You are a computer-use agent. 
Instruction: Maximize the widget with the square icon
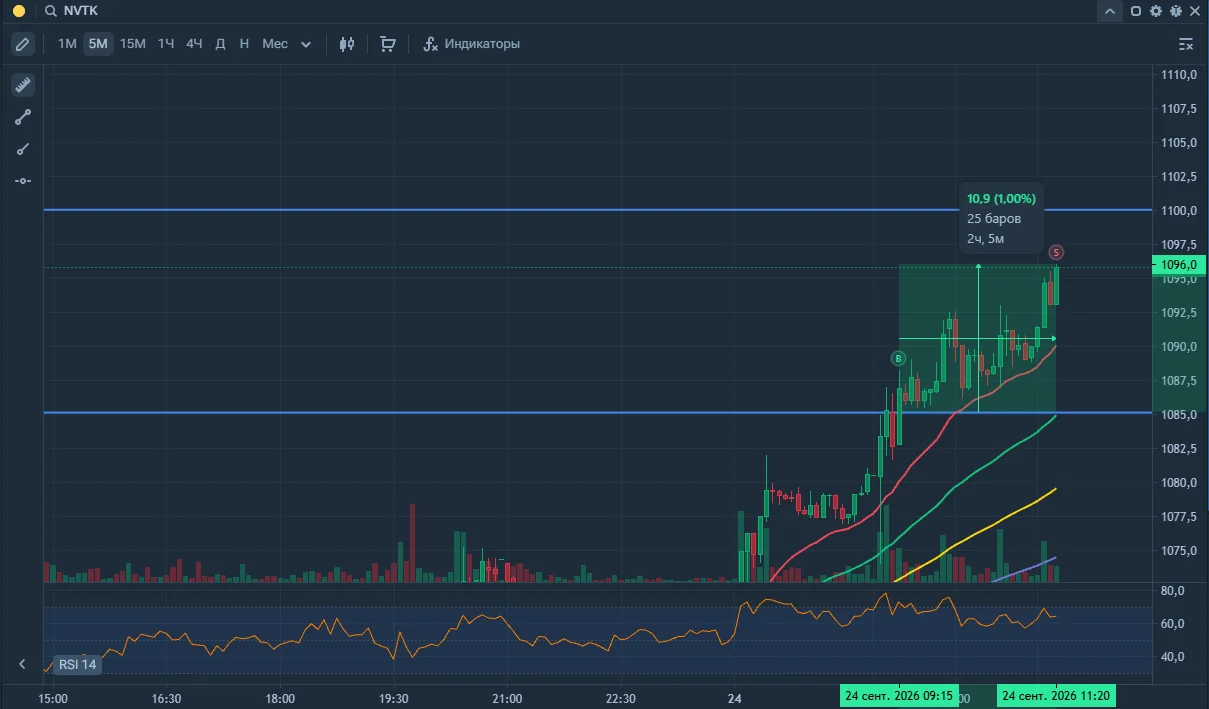pos(1136,11)
